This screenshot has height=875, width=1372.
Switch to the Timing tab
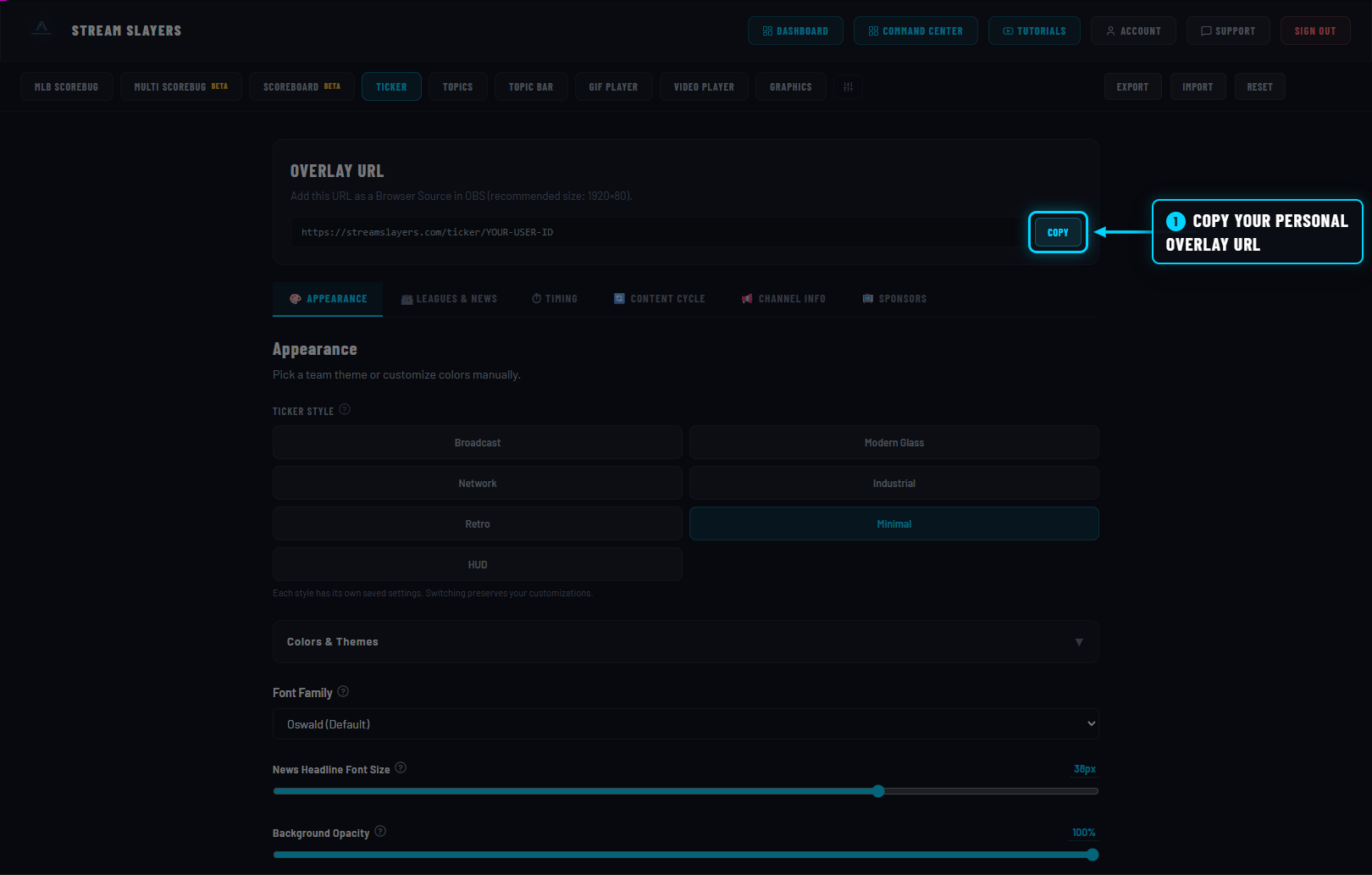(555, 299)
